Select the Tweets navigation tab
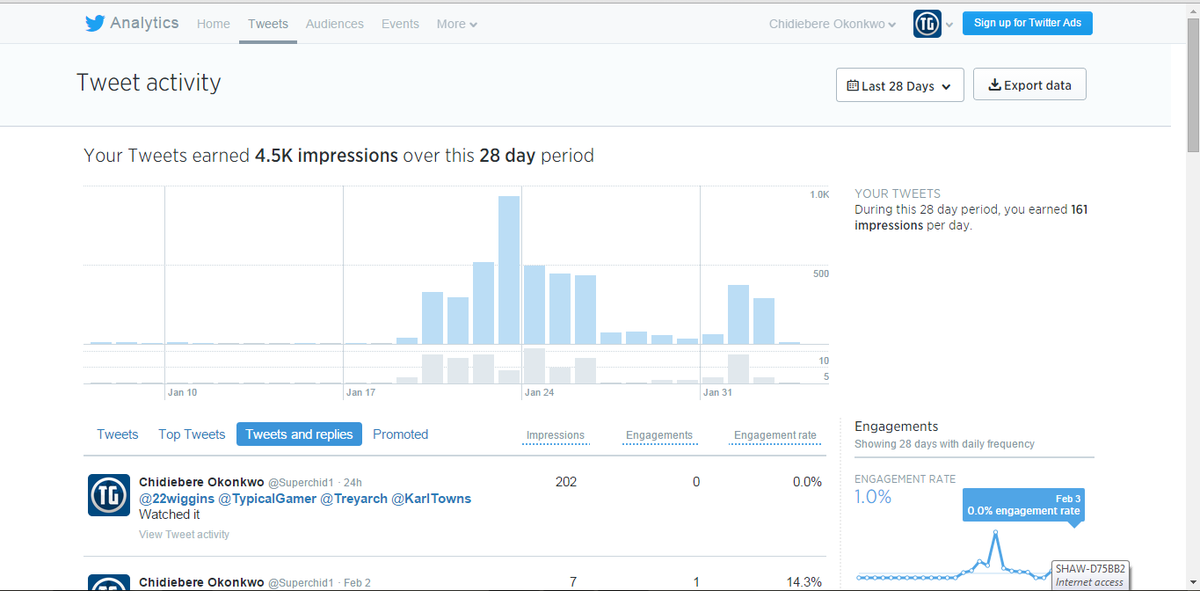 pos(268,24)
